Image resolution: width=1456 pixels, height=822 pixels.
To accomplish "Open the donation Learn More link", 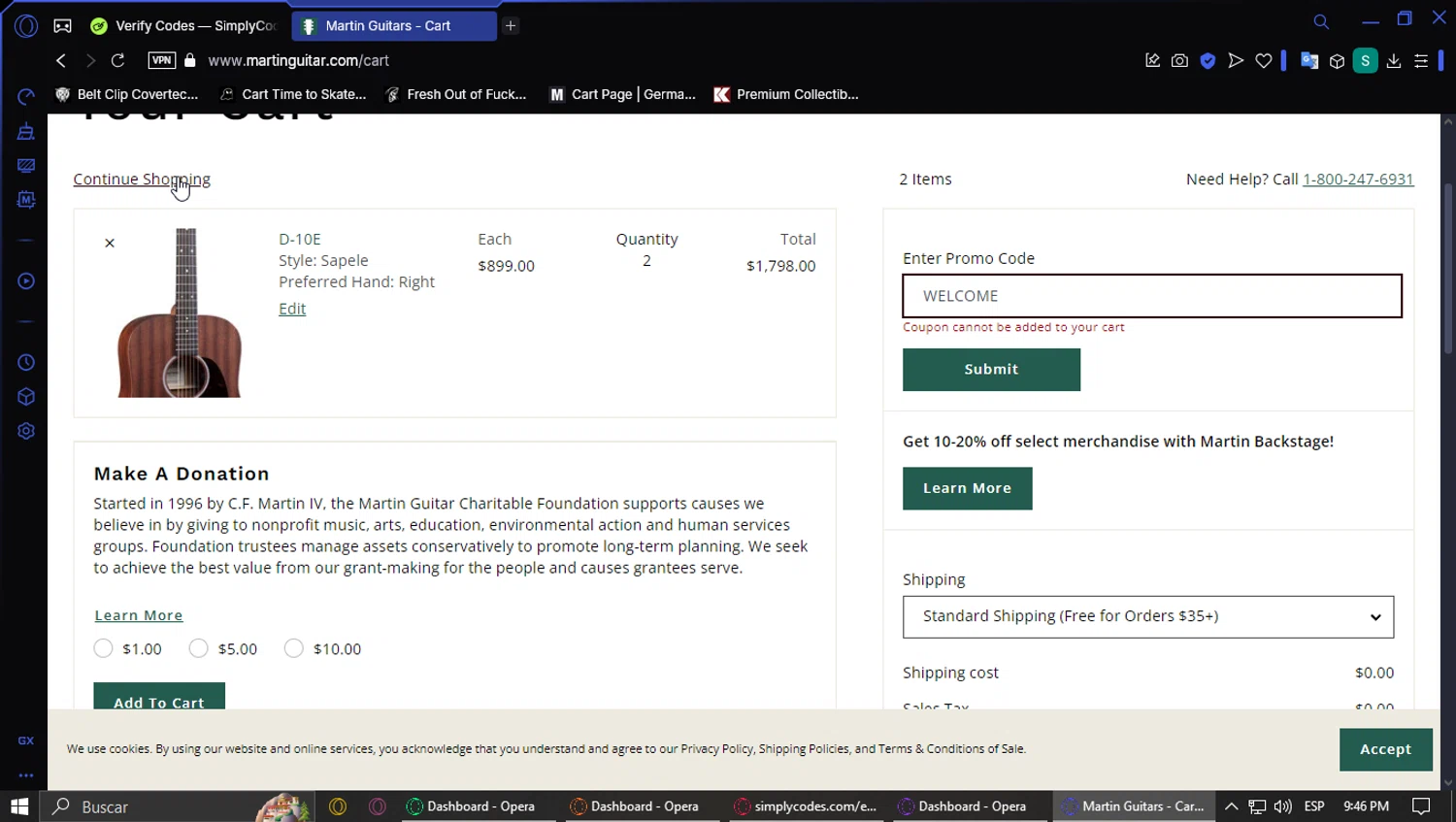I will [x=139, y=615].
